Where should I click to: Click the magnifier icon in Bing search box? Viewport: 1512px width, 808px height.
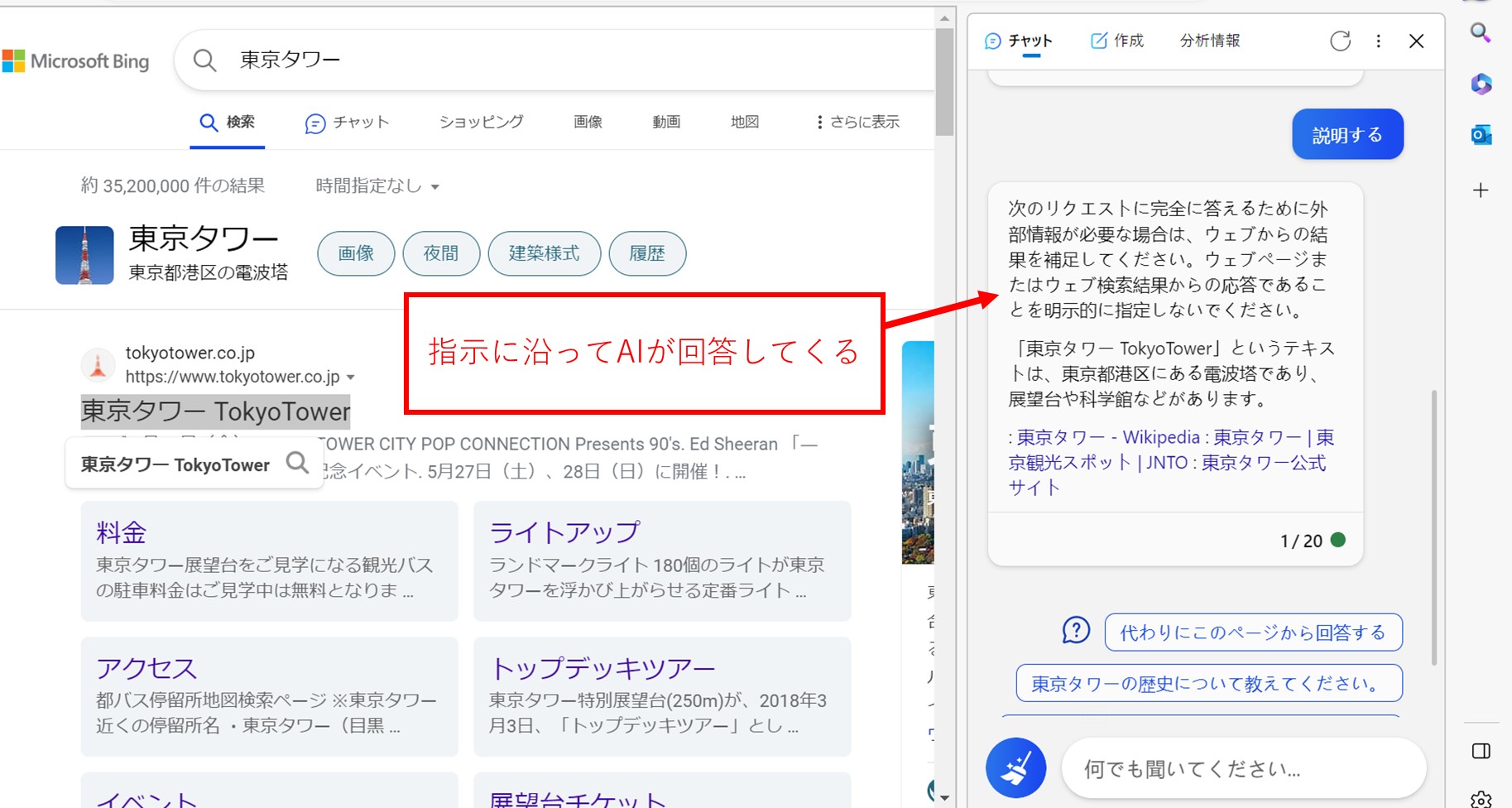(x=204, y=60)
